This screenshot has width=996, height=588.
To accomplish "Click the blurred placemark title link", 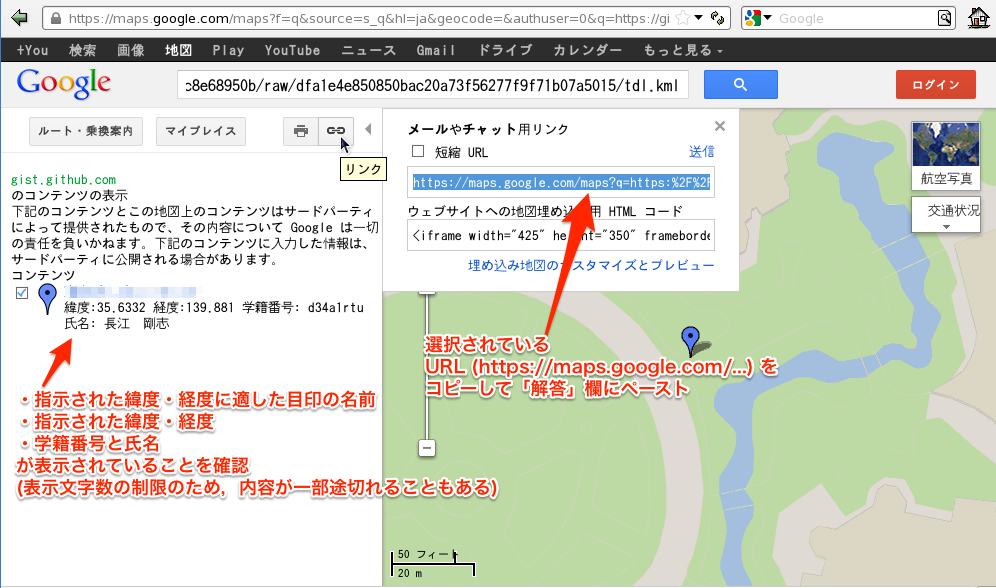I will coord(133,292).
